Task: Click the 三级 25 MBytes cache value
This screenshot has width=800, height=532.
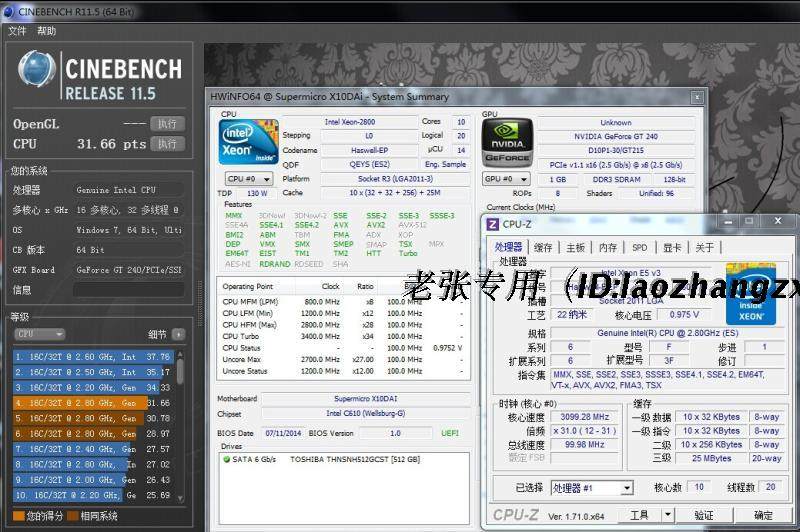Action: [711, 458]
